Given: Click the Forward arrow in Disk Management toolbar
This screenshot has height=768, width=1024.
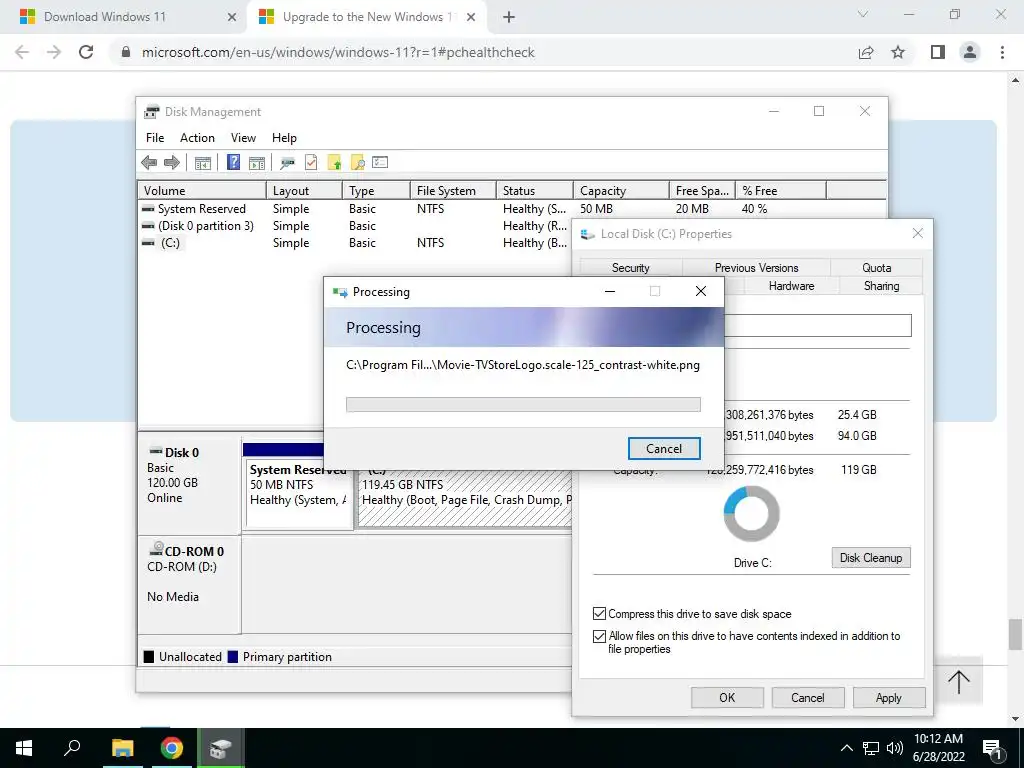Looking at the screenshot, I should coord(172,163).
